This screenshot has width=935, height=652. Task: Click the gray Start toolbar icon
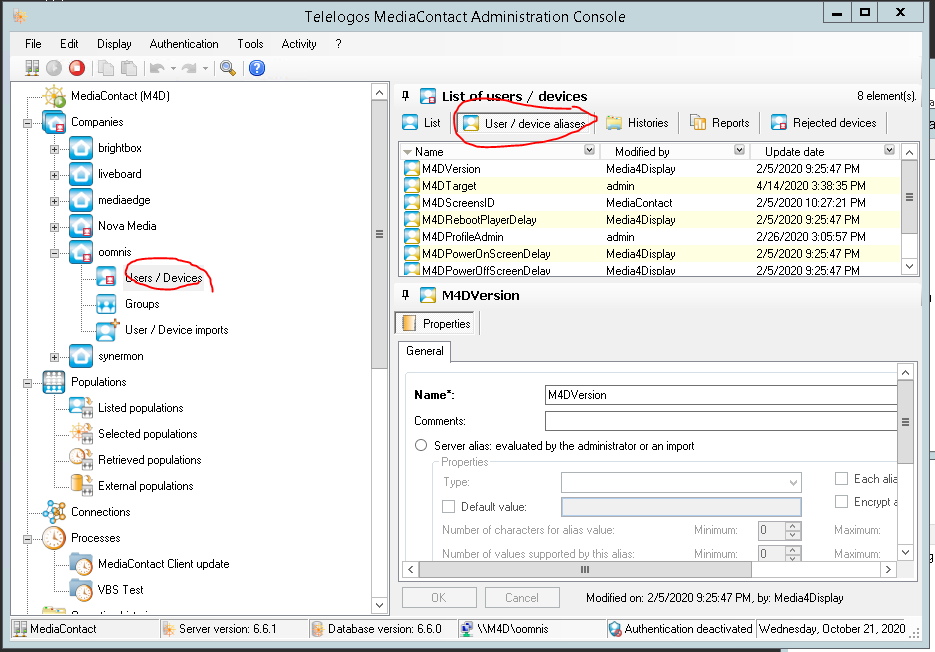[54, 68]
